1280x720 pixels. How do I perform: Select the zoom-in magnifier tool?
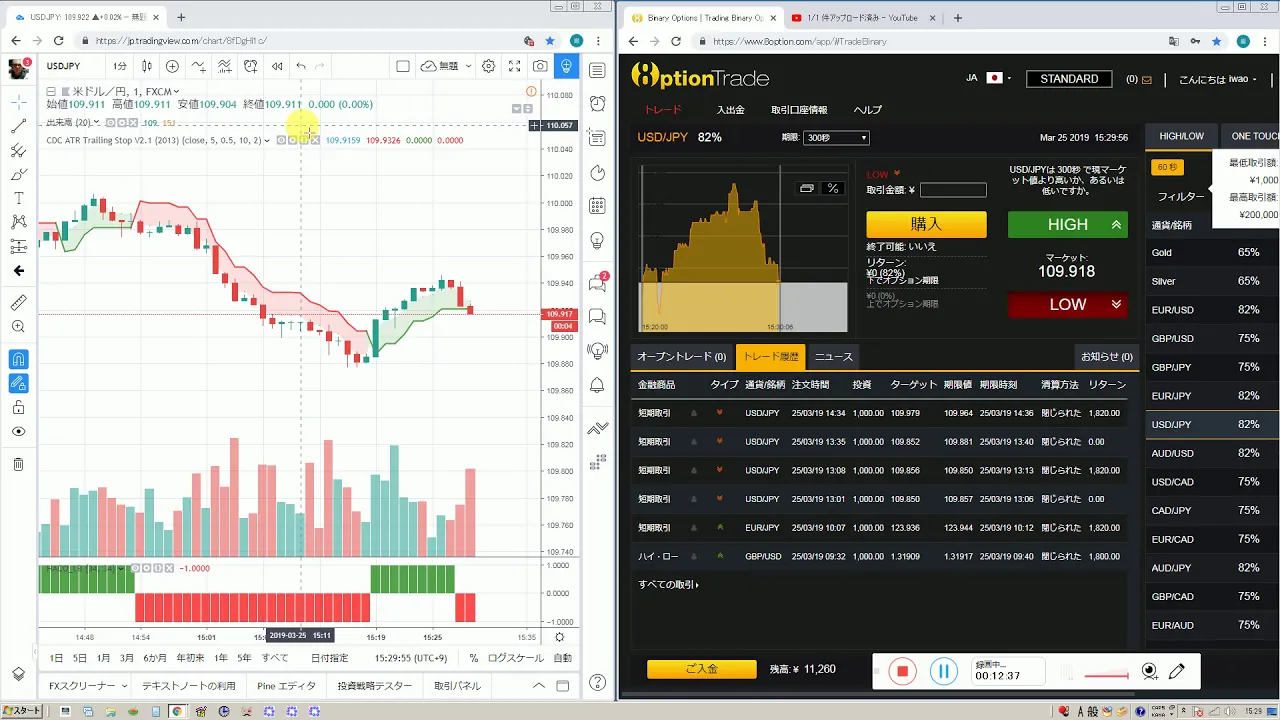click(x=18, y=327)
